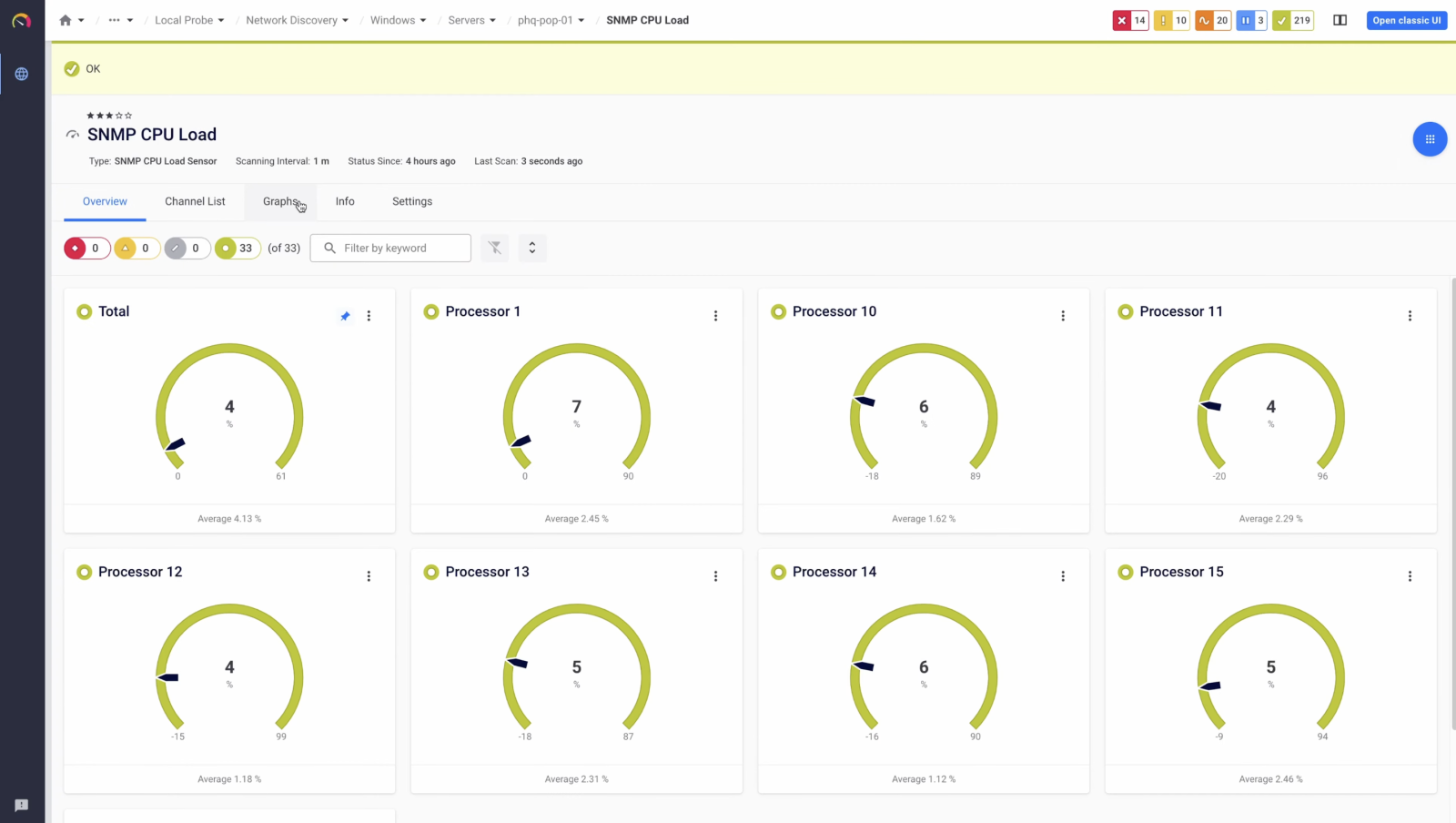
Task: Open Total channel three-dot menu
Action: [369, 316]
